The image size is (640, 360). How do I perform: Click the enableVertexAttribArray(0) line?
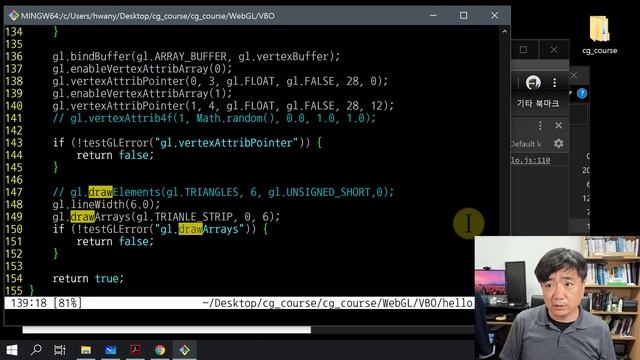[x=142, y=69]
